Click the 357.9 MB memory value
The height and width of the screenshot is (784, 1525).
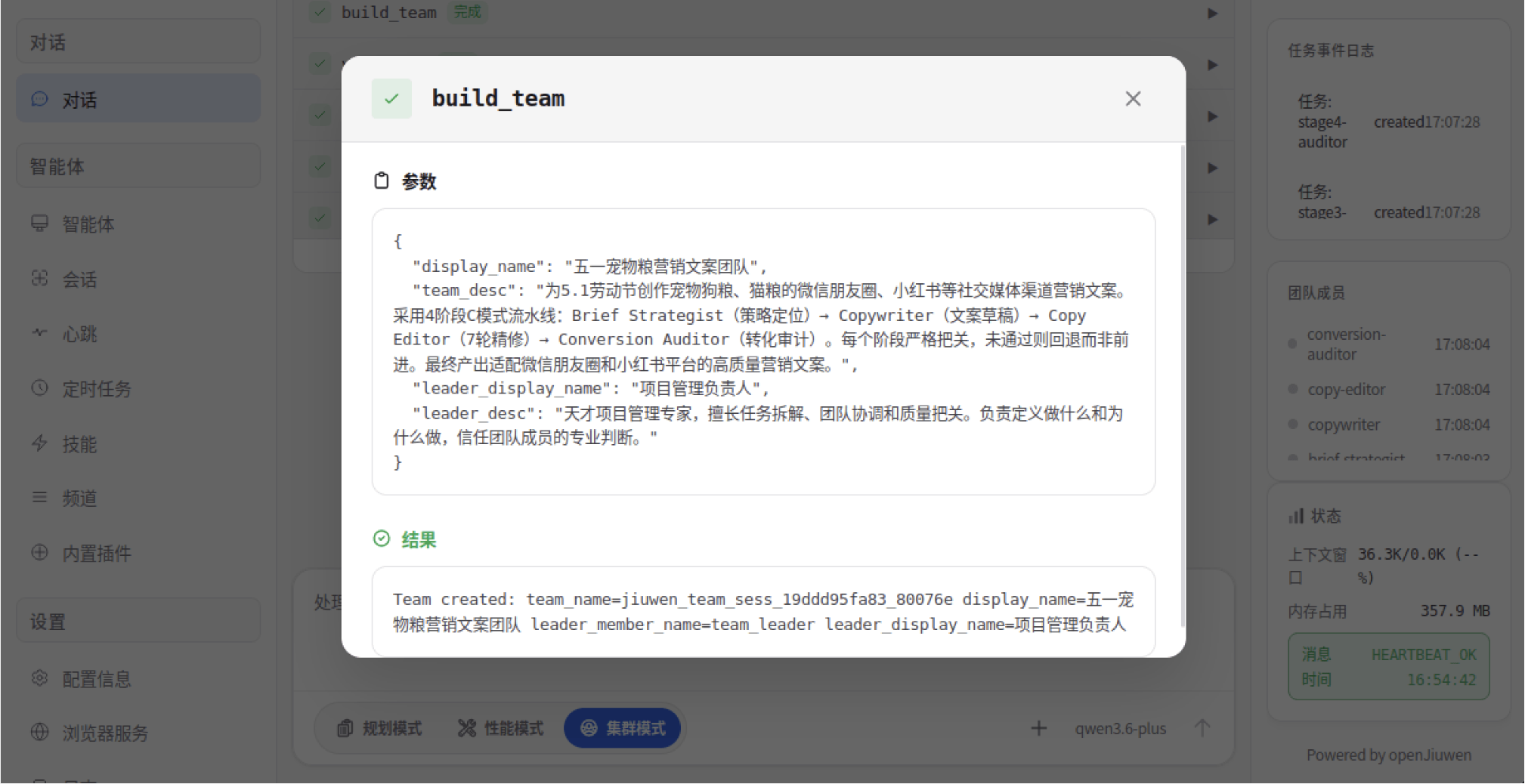pos(1455,610)
